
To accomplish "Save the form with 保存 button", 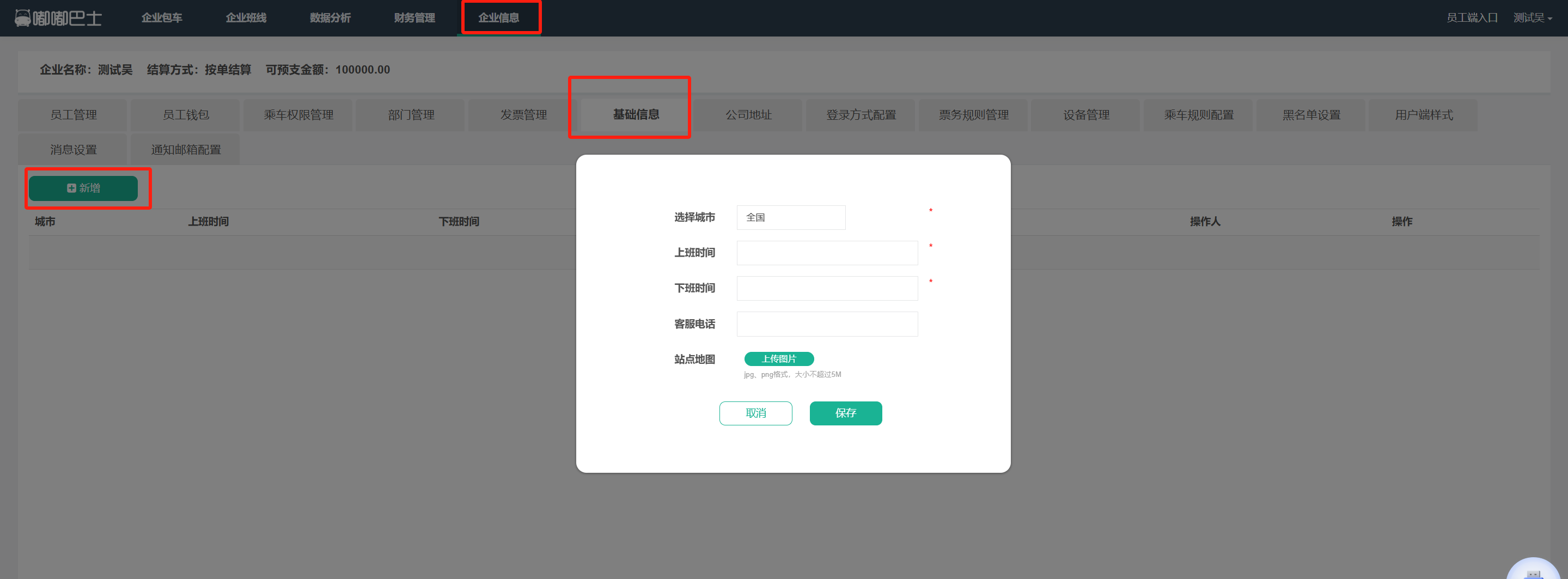I will tap(845, 413).
